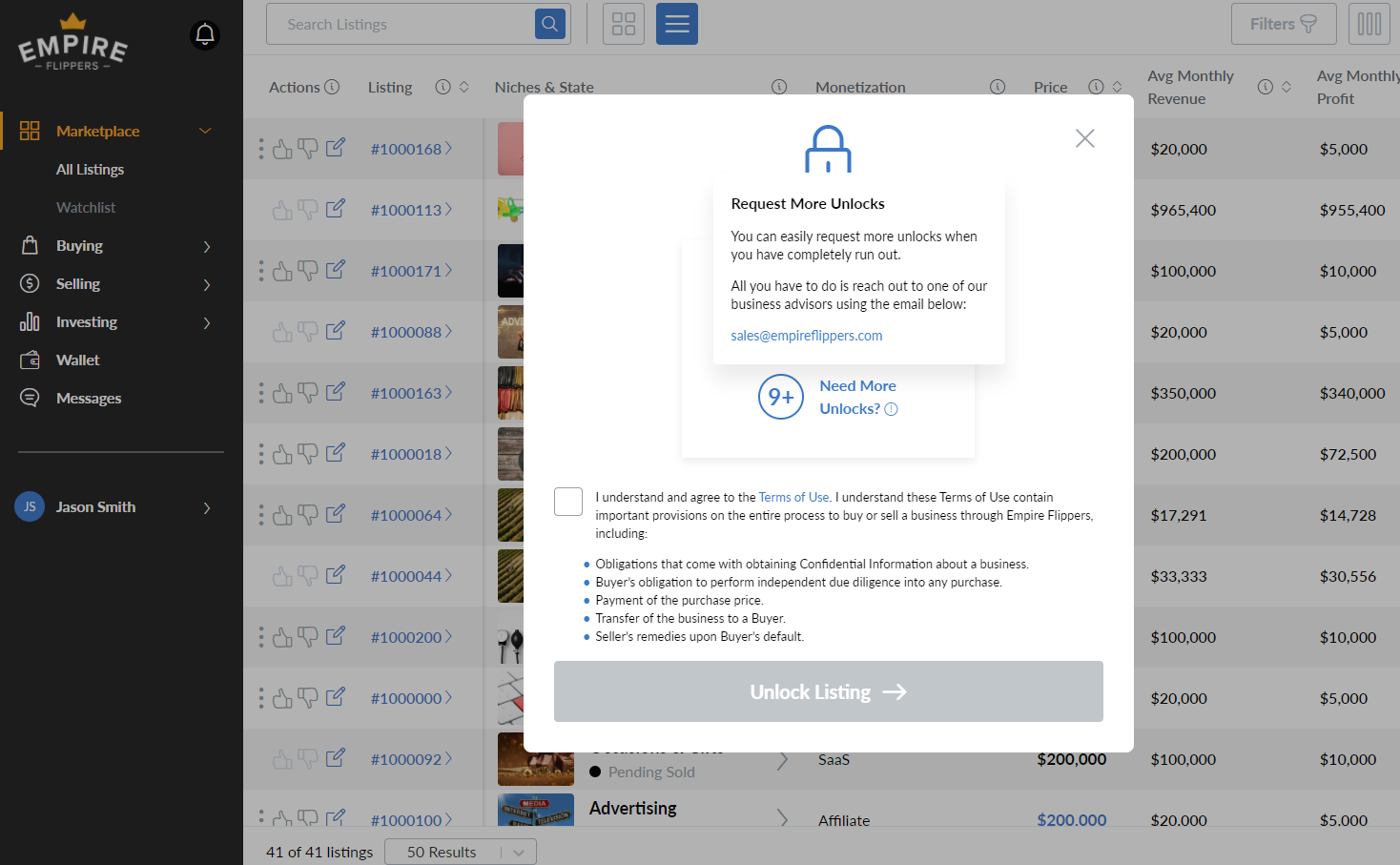Click the Jason Smith JS avatar
Viewport: 1400px width, 865px height.
(30, 506)
